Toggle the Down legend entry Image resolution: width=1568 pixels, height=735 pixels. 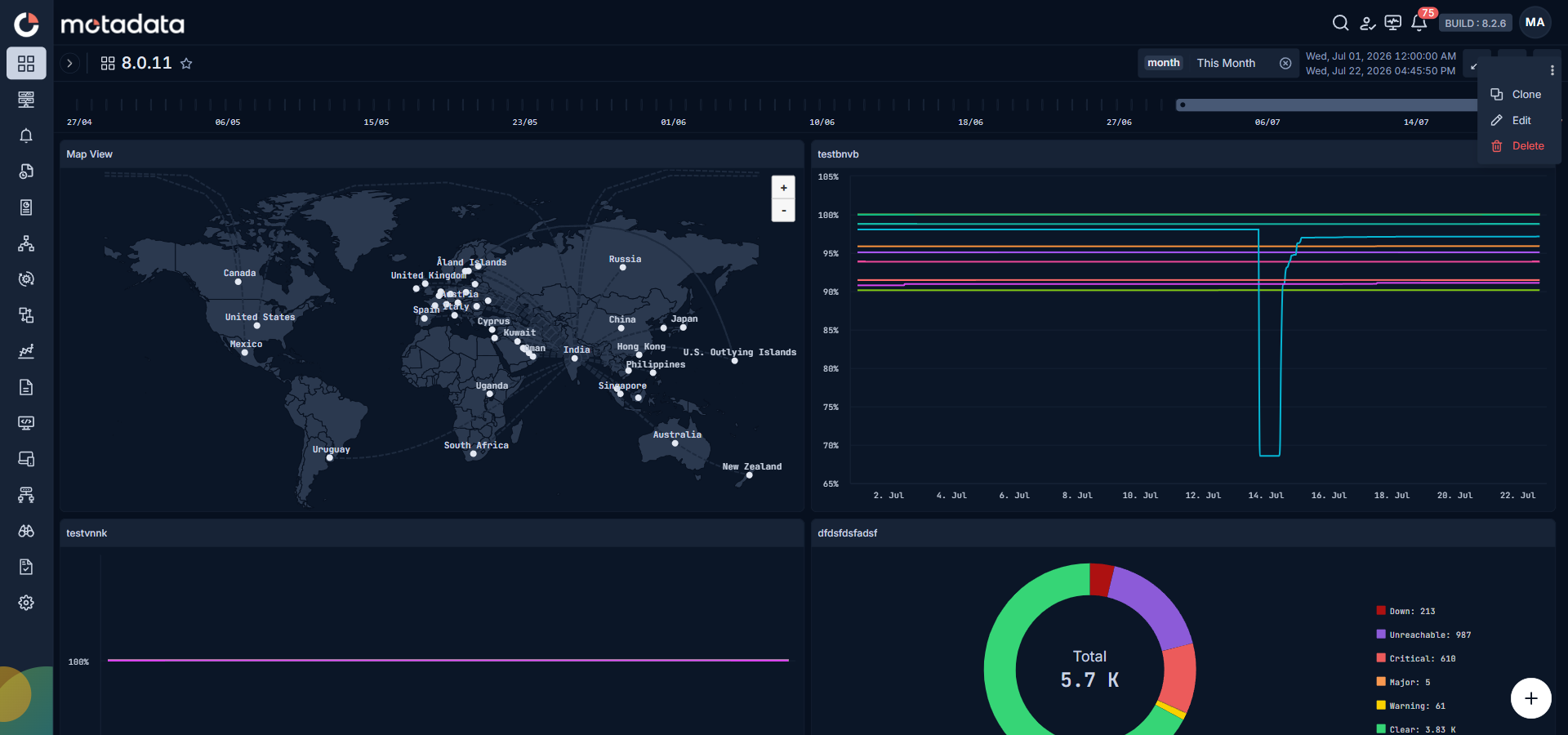tap(1405, 611)
